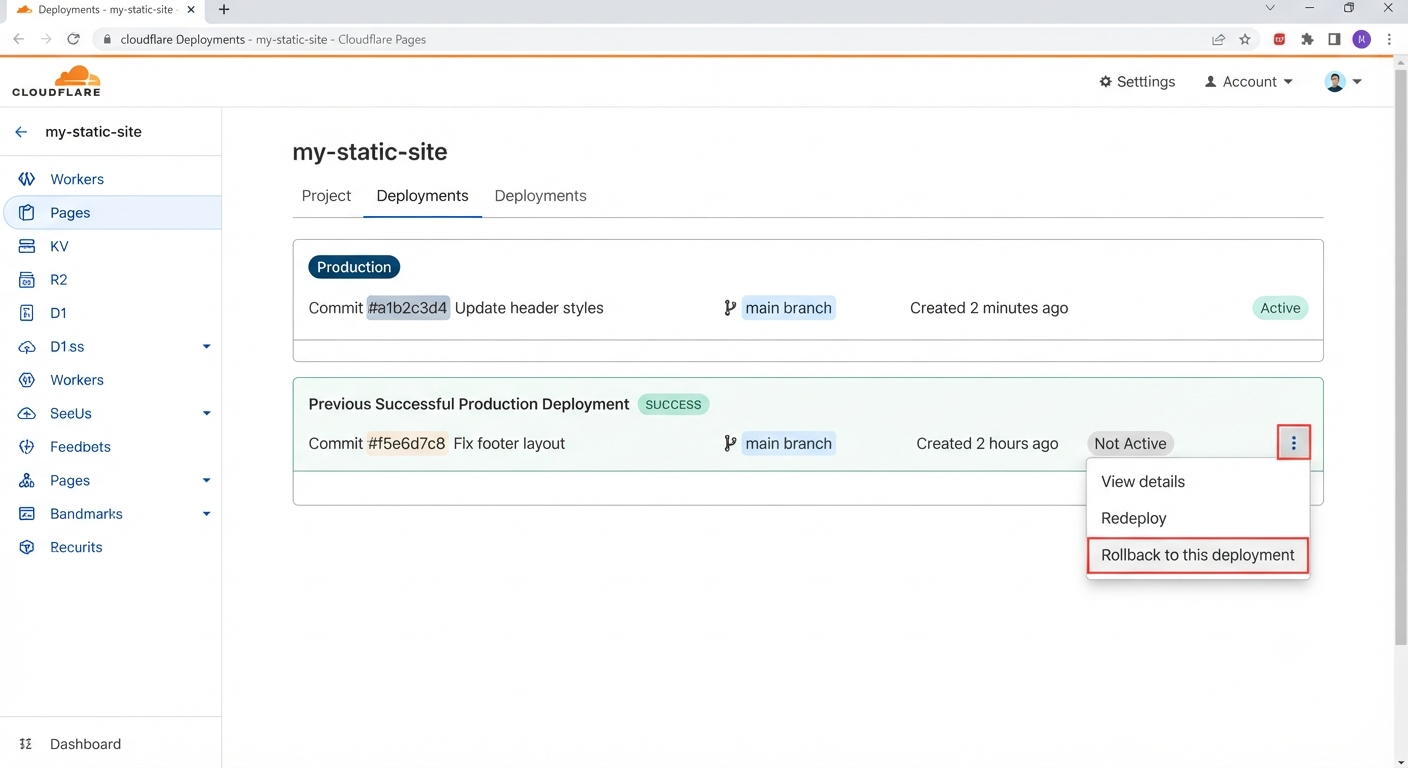Select the highlighted Pages sidebar item
The width and height of the screenshot is (1408, 768).
112,213
